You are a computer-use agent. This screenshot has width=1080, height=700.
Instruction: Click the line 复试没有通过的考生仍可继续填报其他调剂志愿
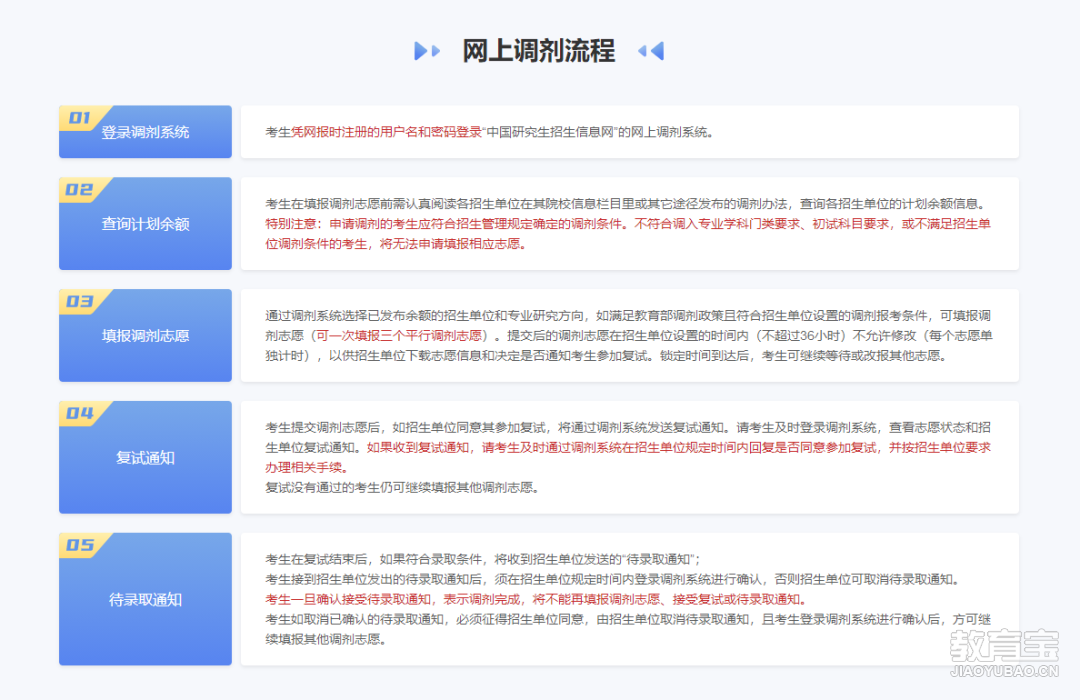click(402, 488)
